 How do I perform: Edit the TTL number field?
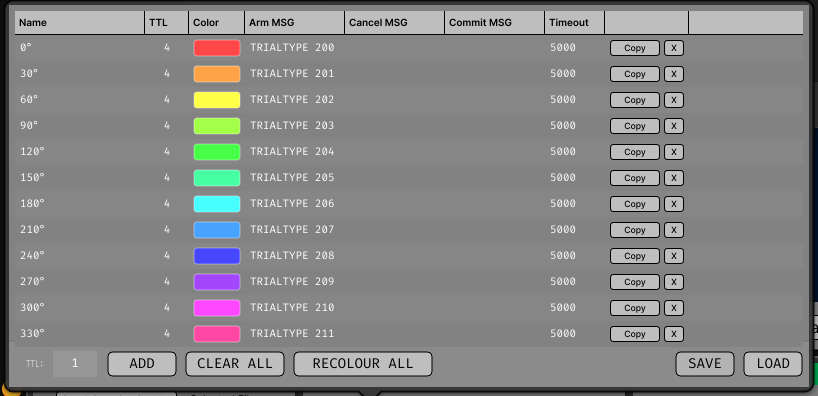point(75,364)
